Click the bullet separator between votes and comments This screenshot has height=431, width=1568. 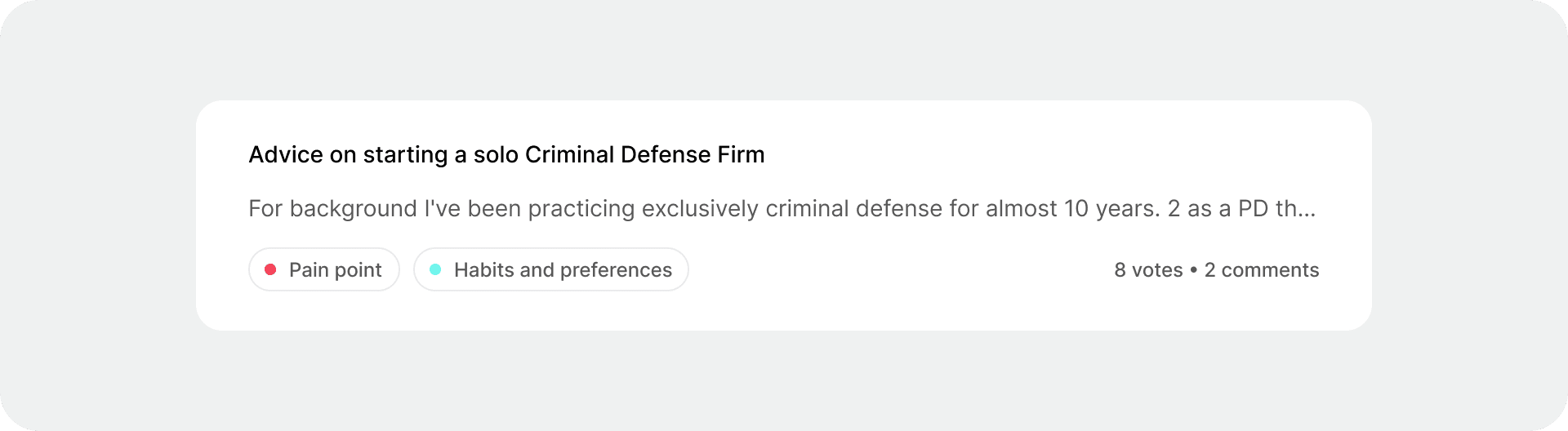[x=1193, y=270]
